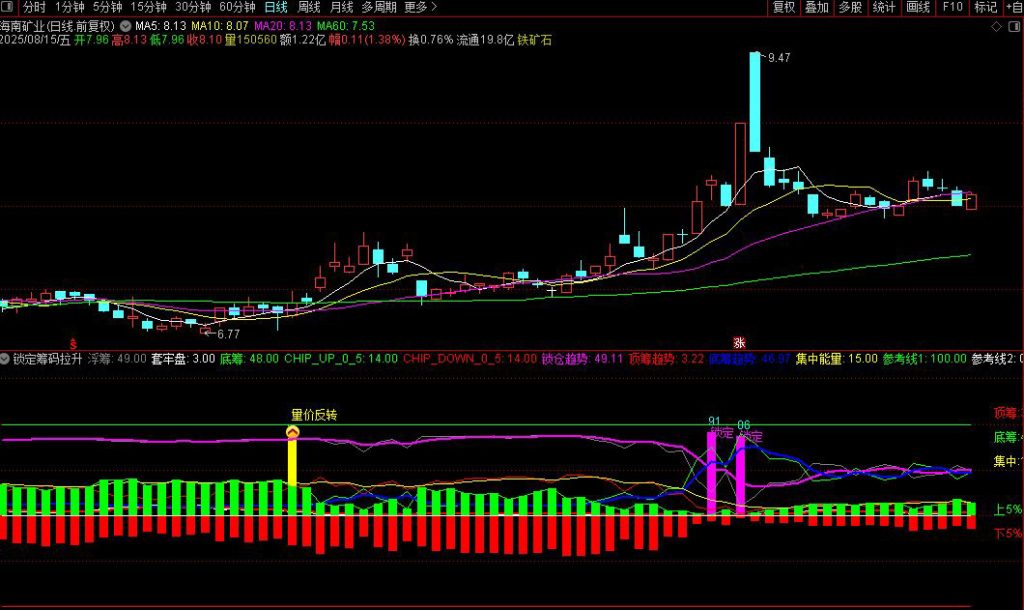Image resolution: width=1024 pixels, height=610 pixels.
Task: Toggle the 多股 multi-stock view
Action: click(x=850, y=7)
